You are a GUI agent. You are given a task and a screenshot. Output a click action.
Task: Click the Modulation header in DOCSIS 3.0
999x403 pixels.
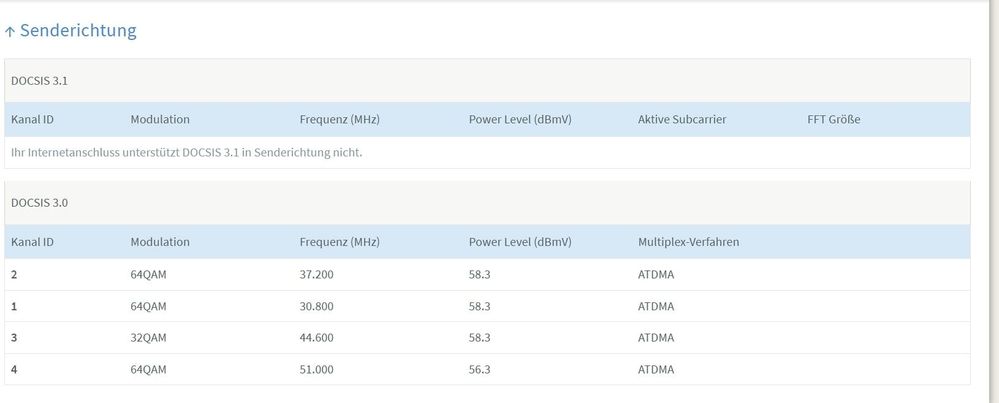click(160, 242)
